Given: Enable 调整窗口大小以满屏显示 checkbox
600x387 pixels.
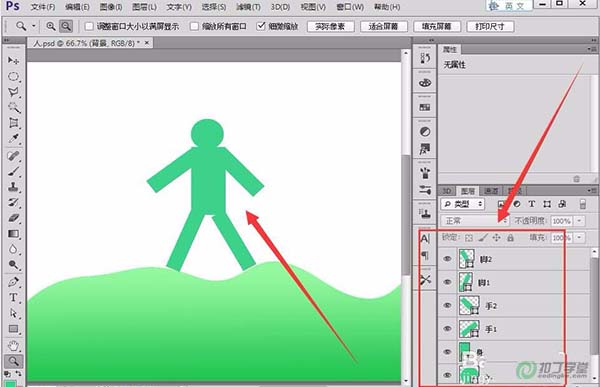Looking at the screenshot, I should (x=89, y=26).
